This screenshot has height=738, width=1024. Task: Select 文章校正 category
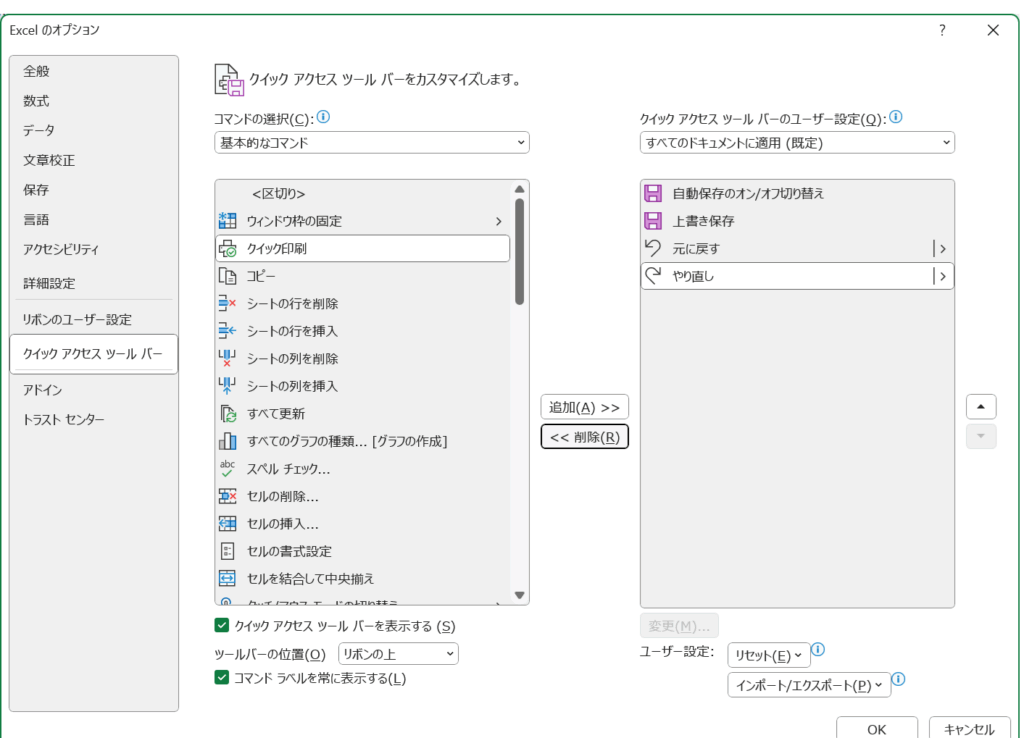94,160
